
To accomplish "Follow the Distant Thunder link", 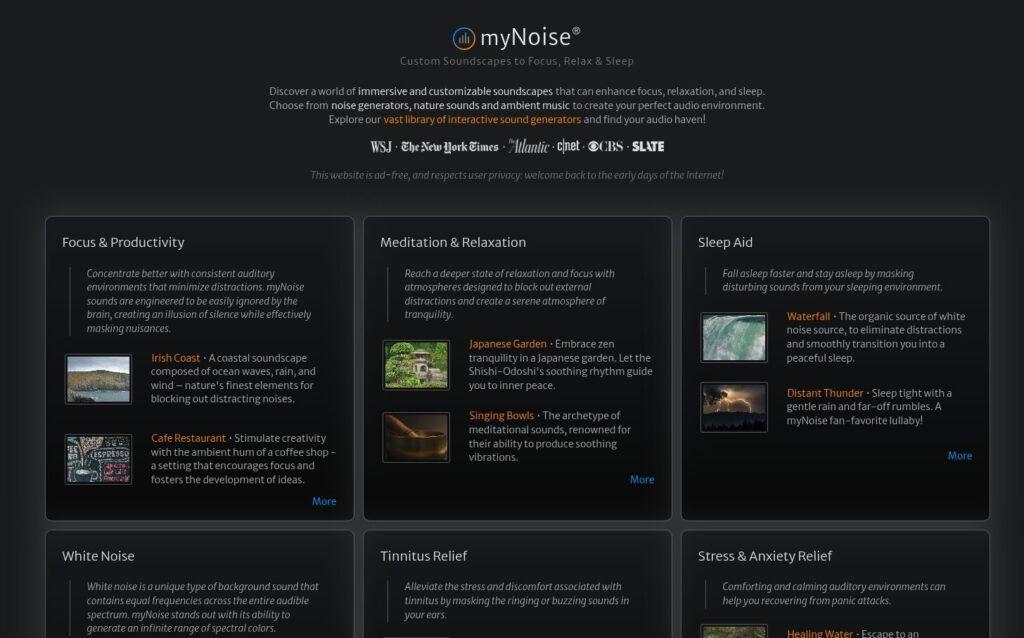I will [825, 393].
